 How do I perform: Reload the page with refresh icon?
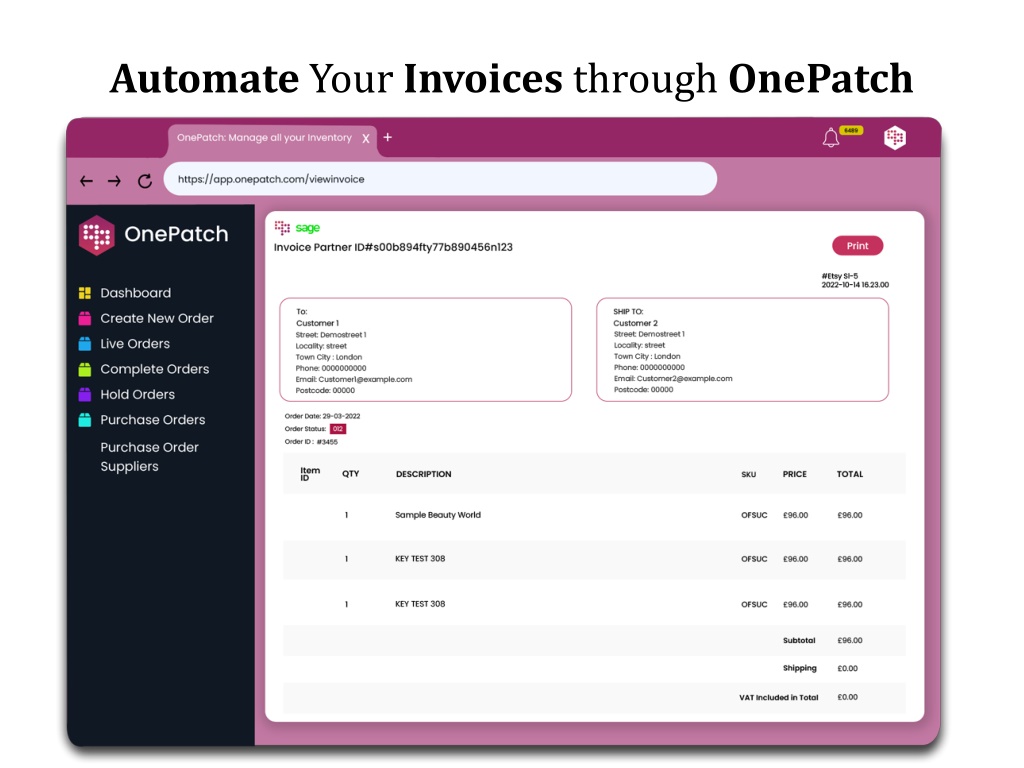(x=144, y=181)
